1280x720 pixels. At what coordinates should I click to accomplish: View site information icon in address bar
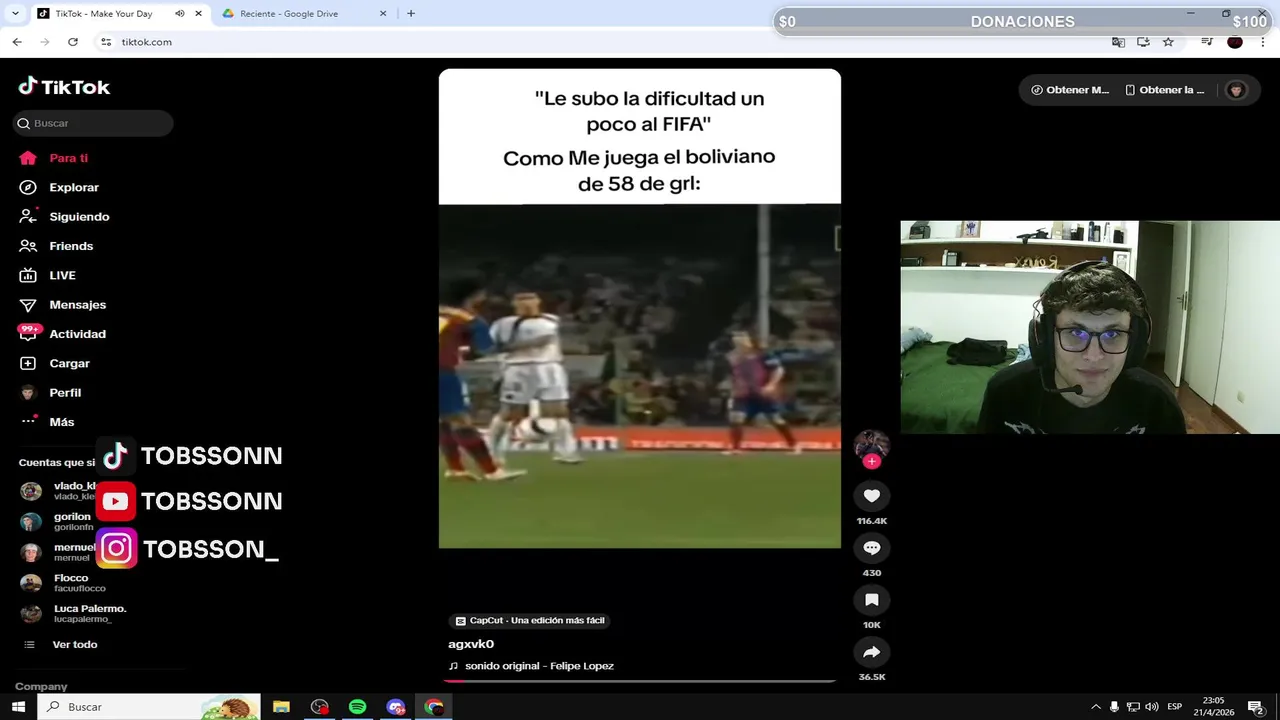coord(106,42)
